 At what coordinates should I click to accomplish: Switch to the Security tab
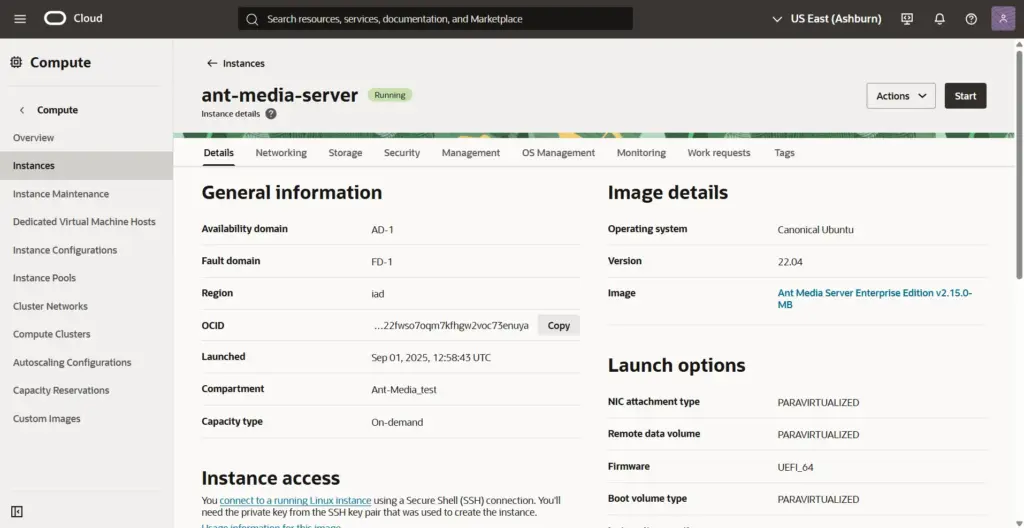[402, 153]
